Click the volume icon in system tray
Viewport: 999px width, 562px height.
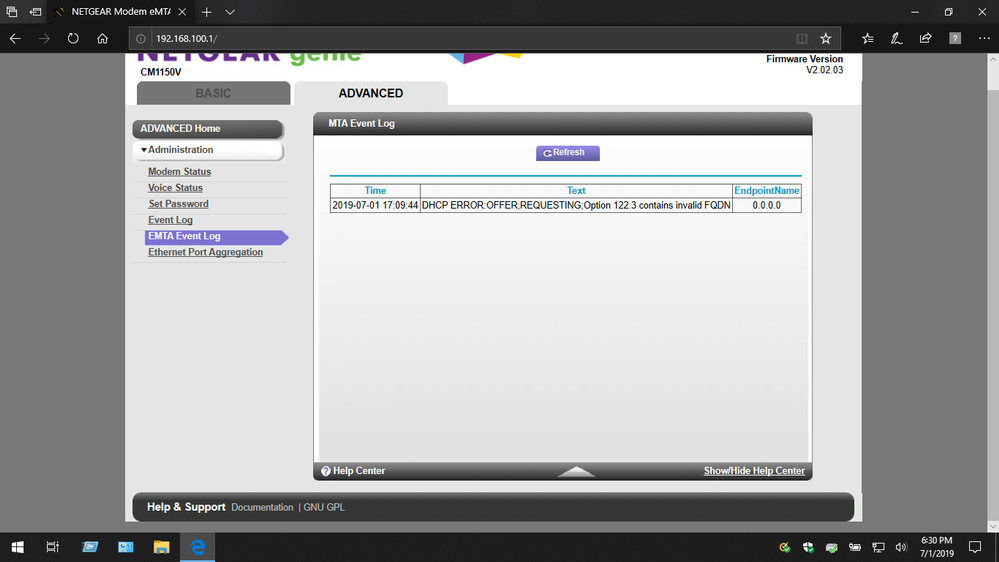901,547
